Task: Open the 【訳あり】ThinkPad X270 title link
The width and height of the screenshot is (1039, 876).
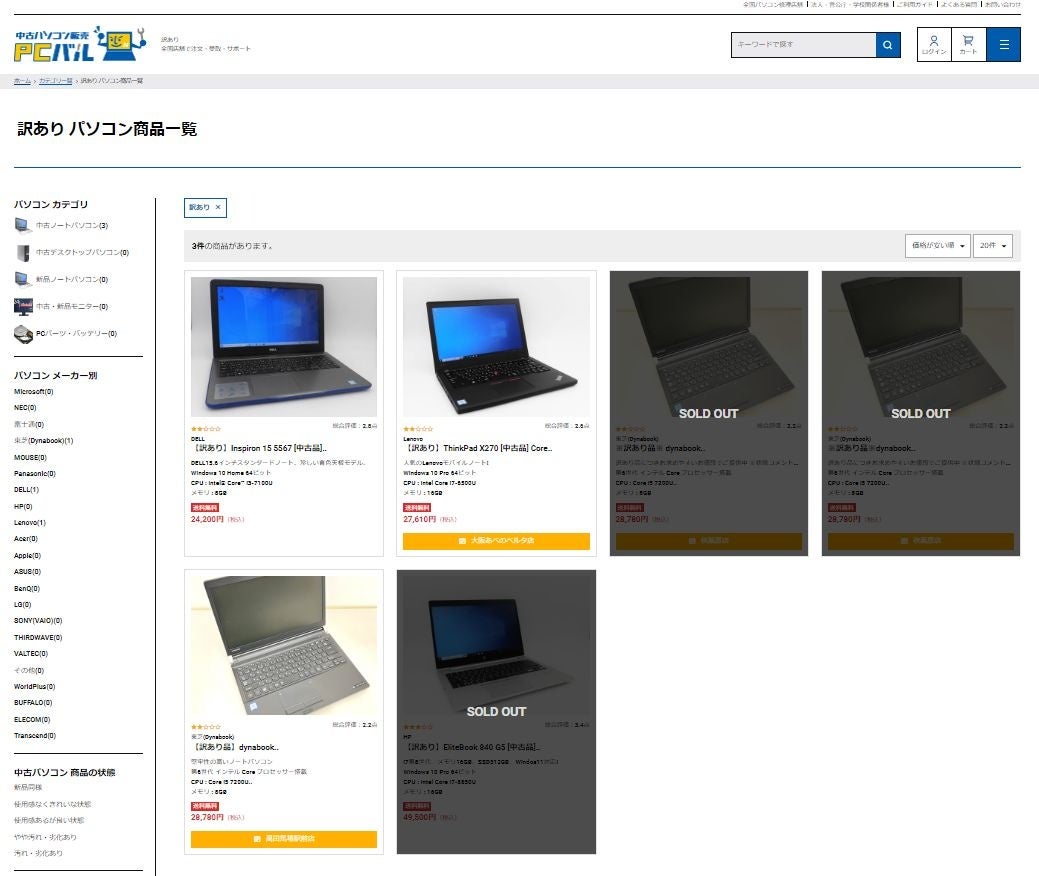Action: click(477, 449)
